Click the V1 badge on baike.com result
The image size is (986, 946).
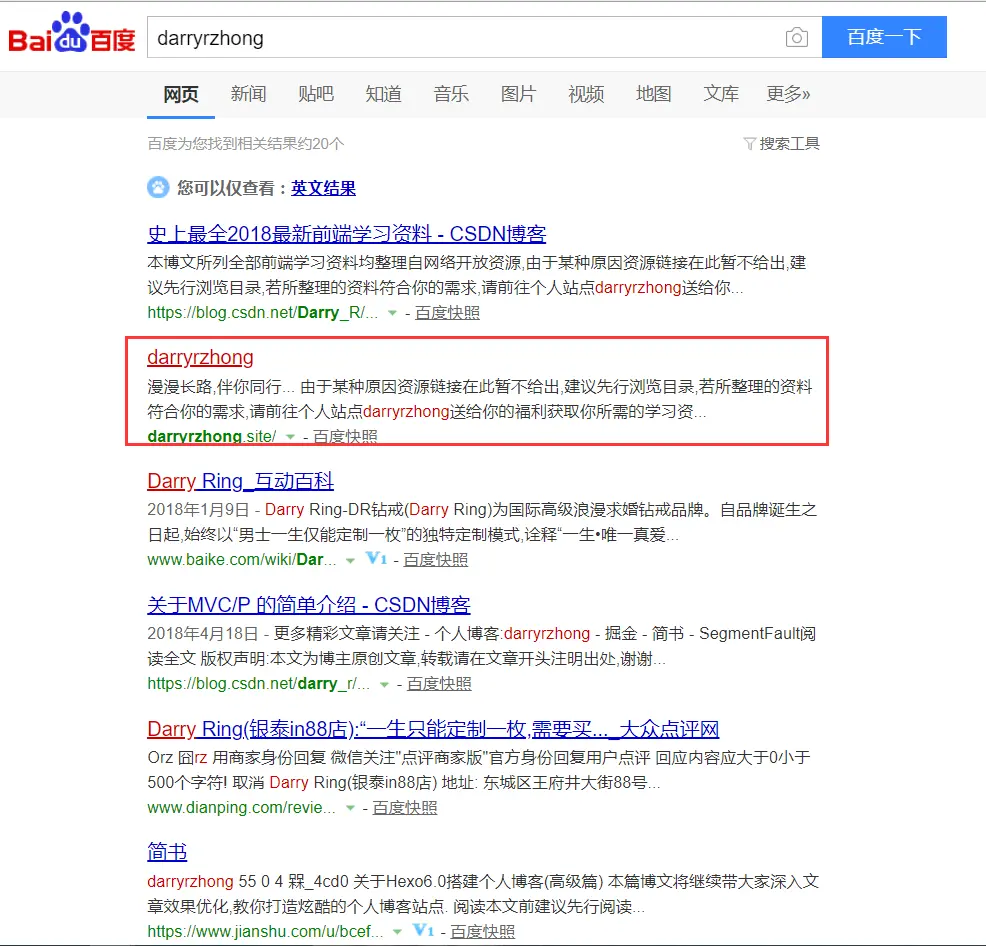376,559
